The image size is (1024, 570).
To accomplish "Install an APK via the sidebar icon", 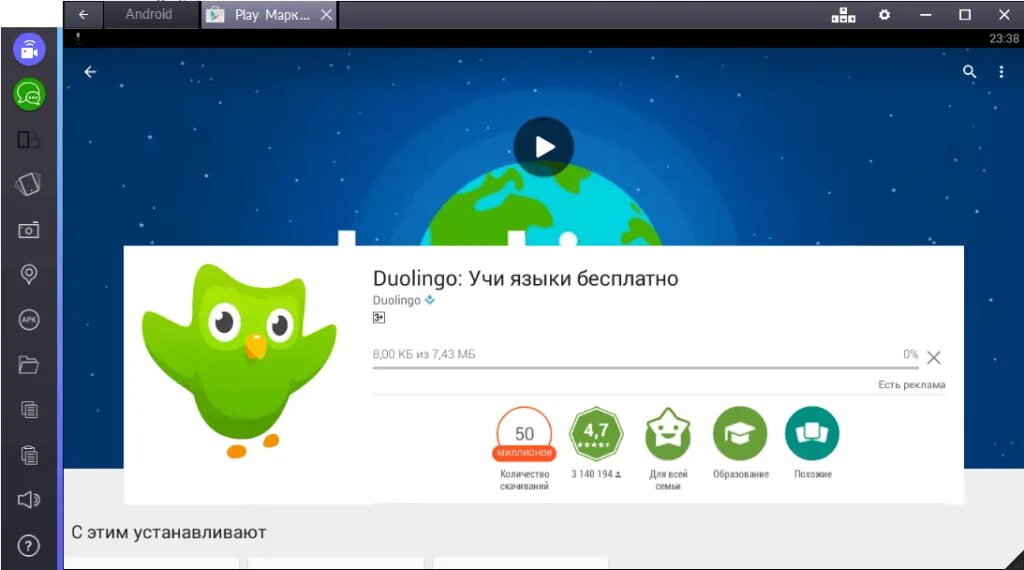I will (x=29, y=319).
